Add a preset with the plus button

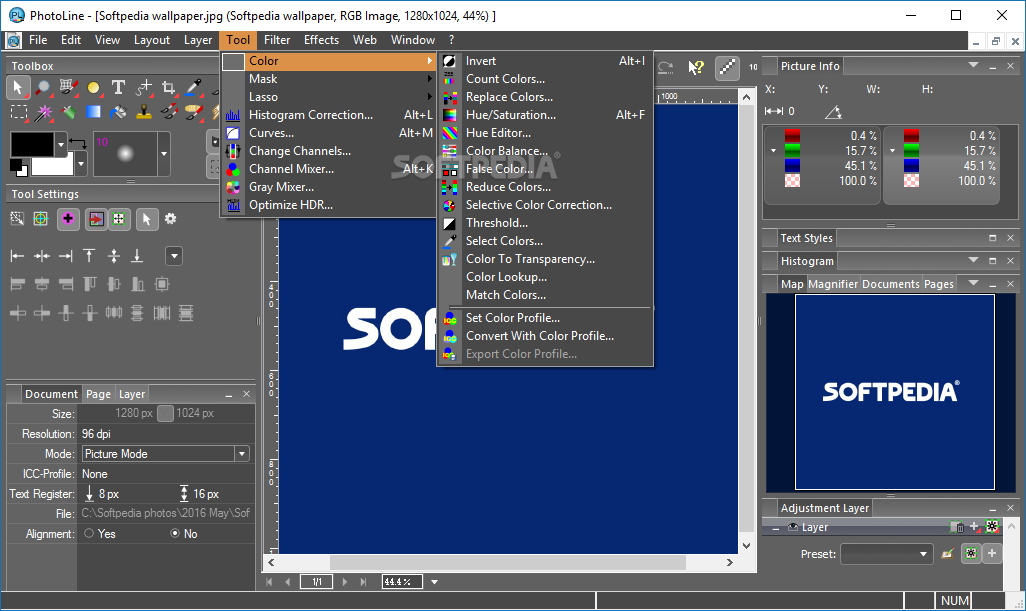click(992, 553)
